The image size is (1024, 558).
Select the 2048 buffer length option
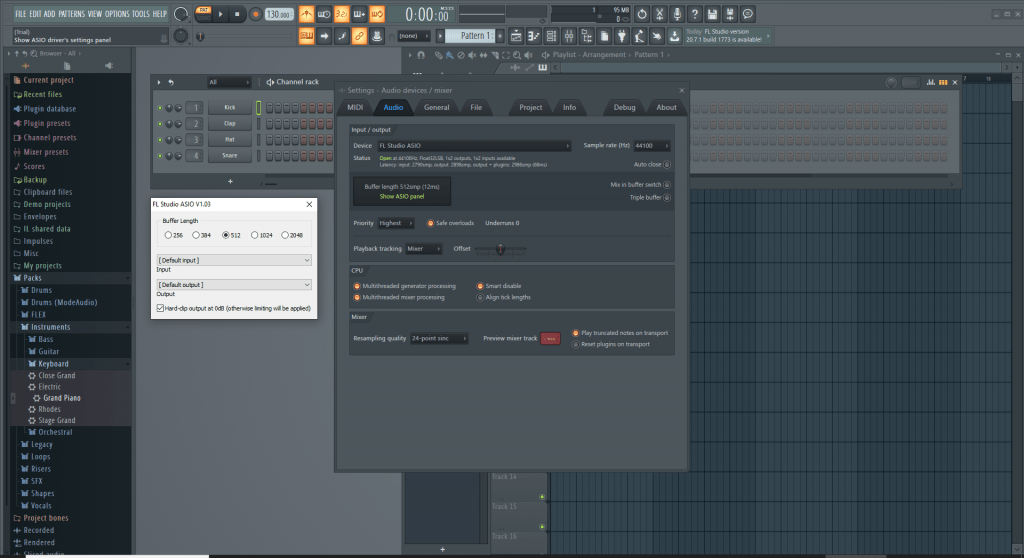point(285,235)
